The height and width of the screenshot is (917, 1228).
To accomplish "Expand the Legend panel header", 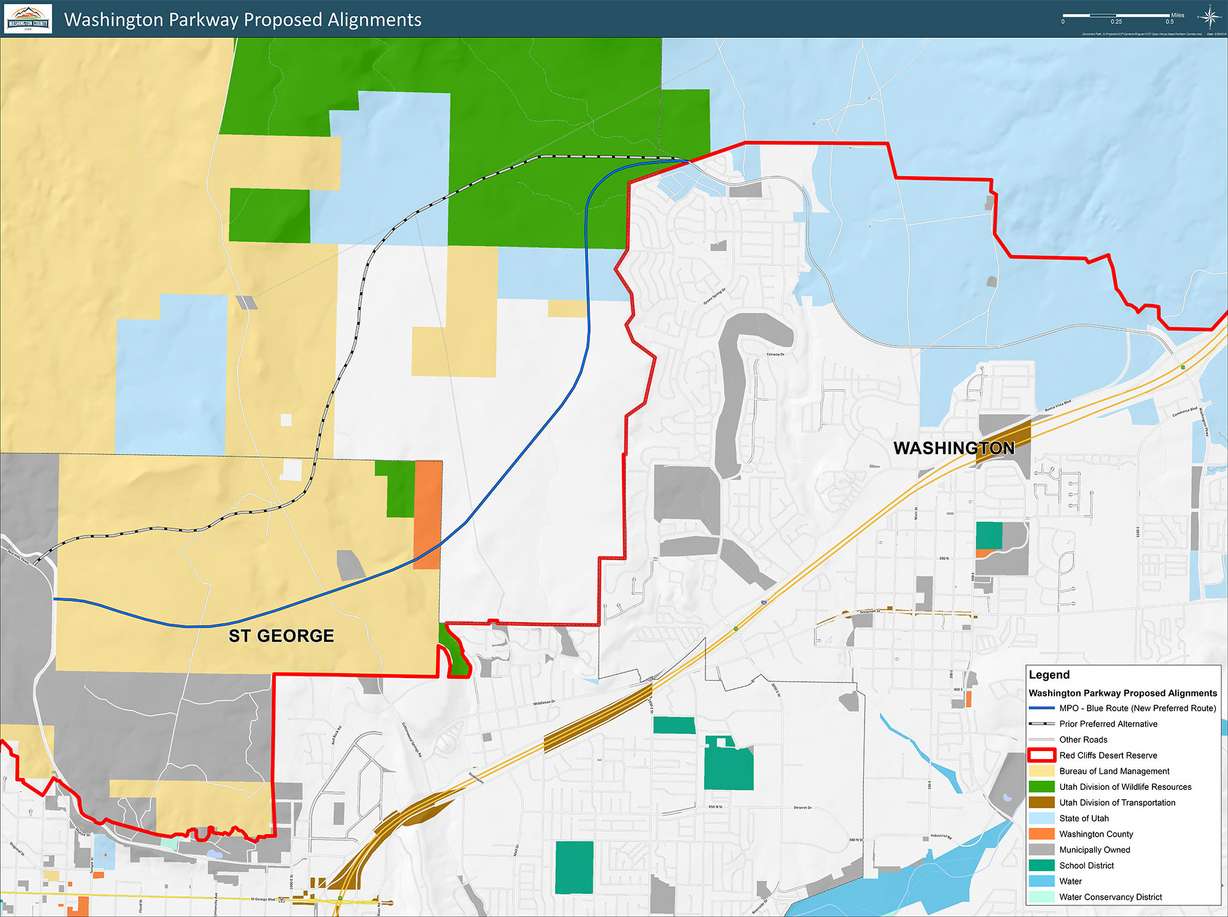I will [1051, 674].
